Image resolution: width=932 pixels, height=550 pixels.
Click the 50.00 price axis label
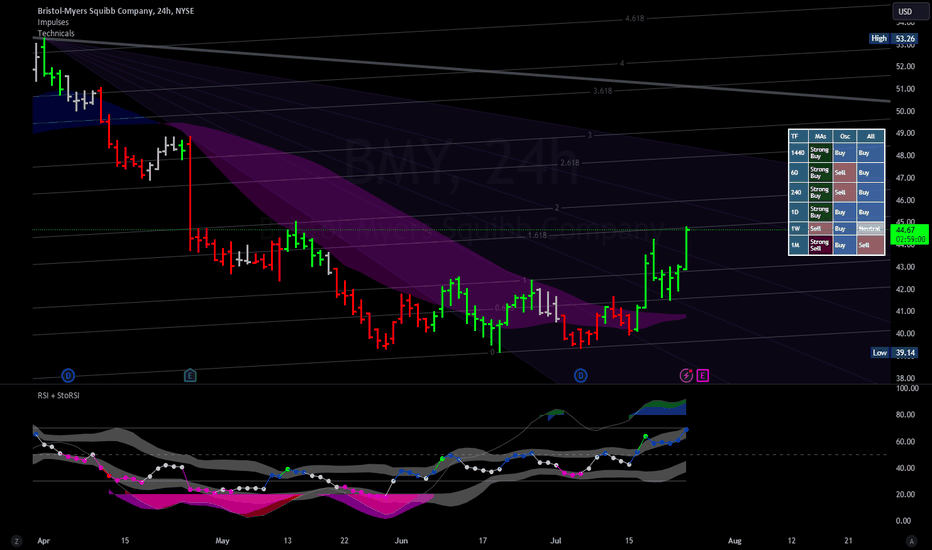coord(905,111)
